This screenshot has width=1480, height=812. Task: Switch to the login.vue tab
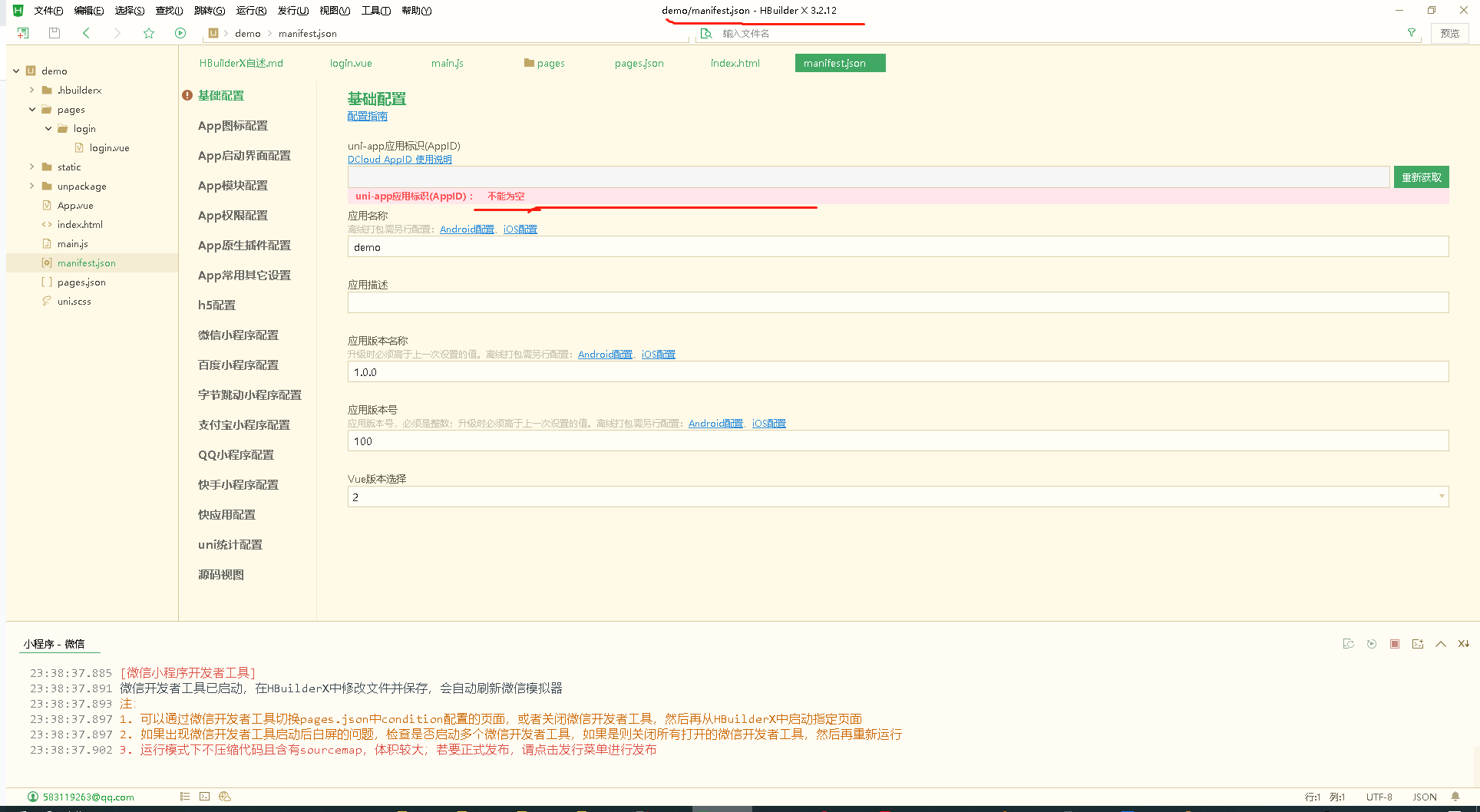coord(351,63)
